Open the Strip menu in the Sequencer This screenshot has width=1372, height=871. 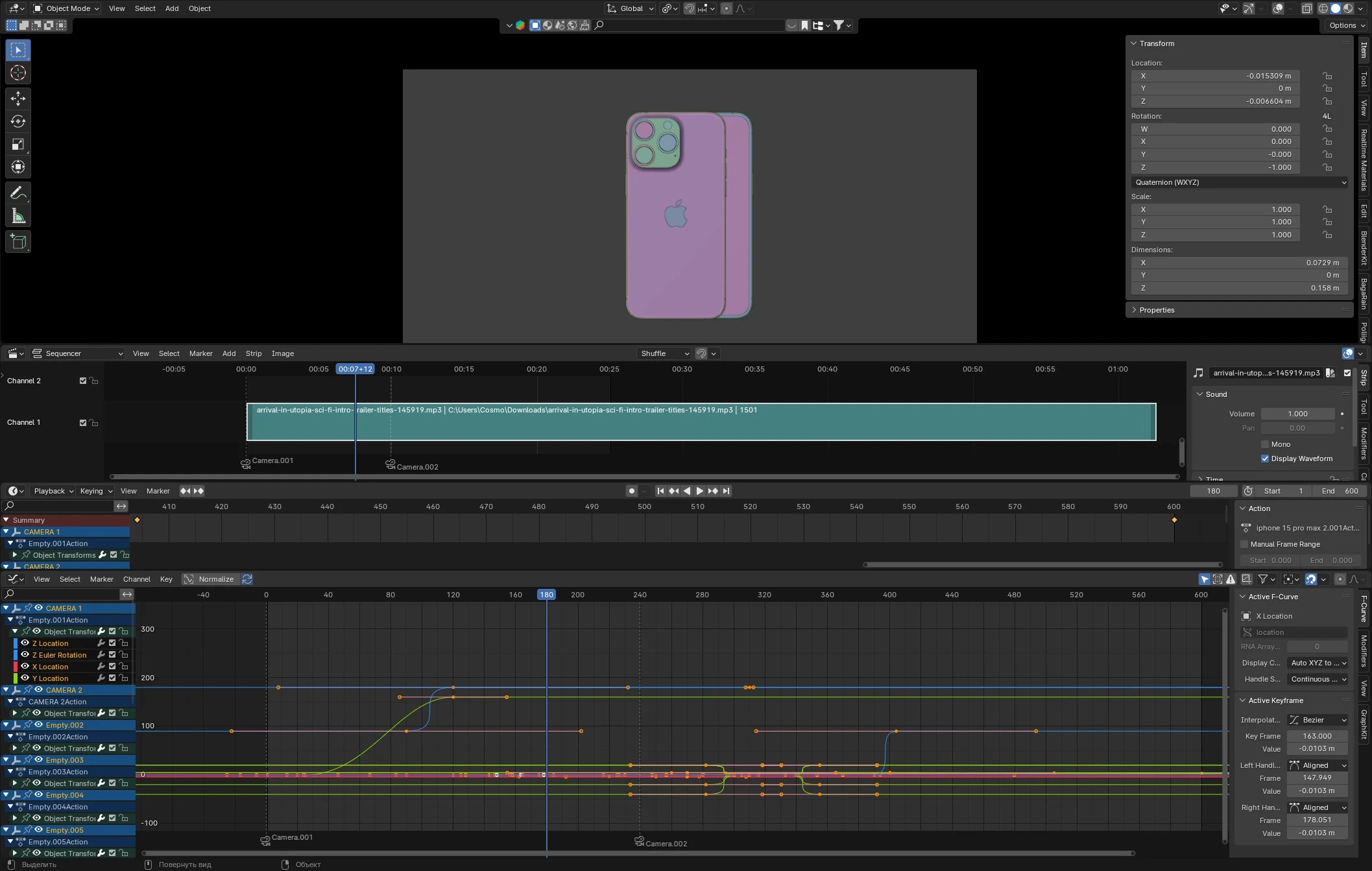click(x=254, y=353)
